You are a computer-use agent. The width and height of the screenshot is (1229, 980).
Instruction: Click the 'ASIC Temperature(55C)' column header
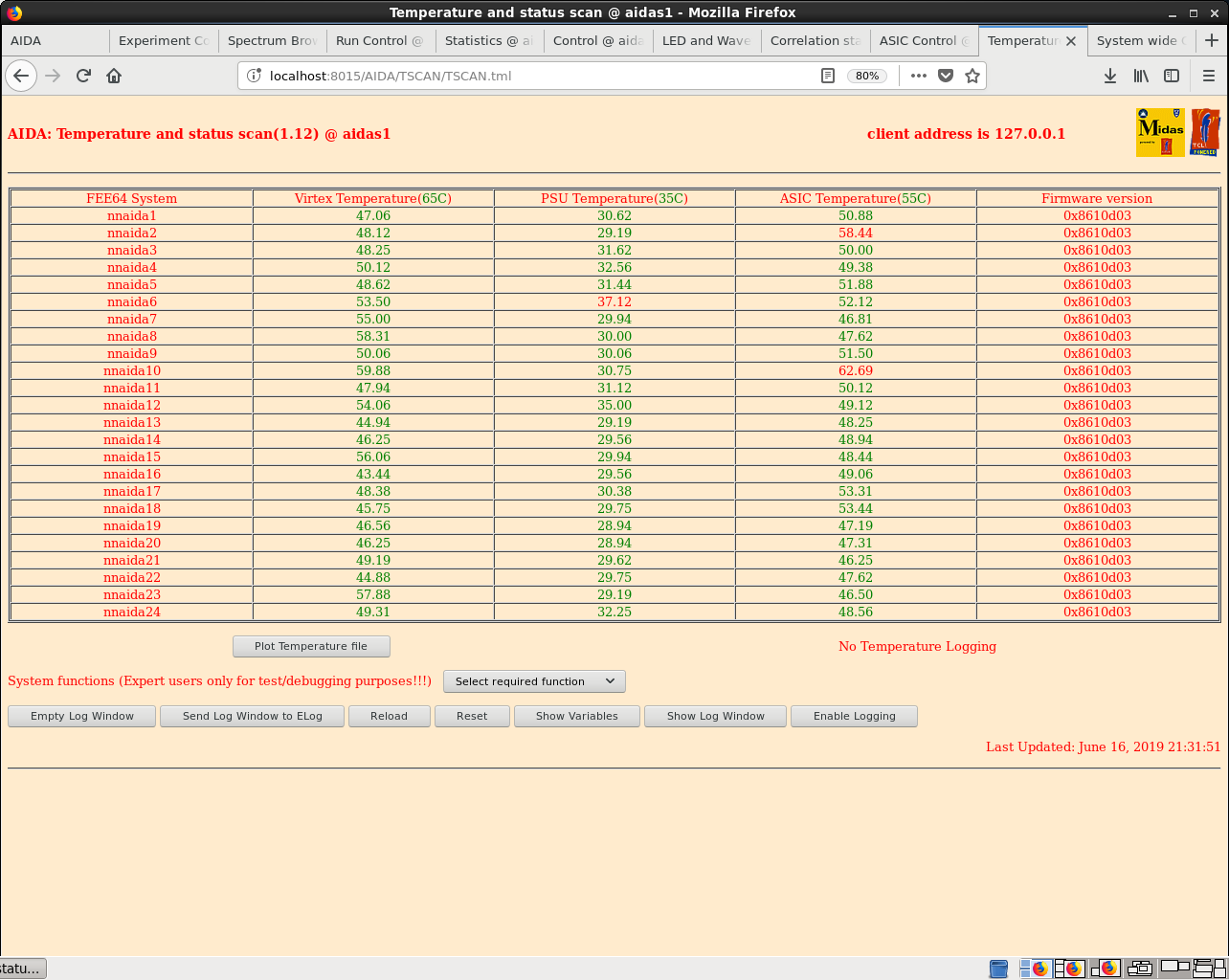pyautogui.click(x=856, y=198)
